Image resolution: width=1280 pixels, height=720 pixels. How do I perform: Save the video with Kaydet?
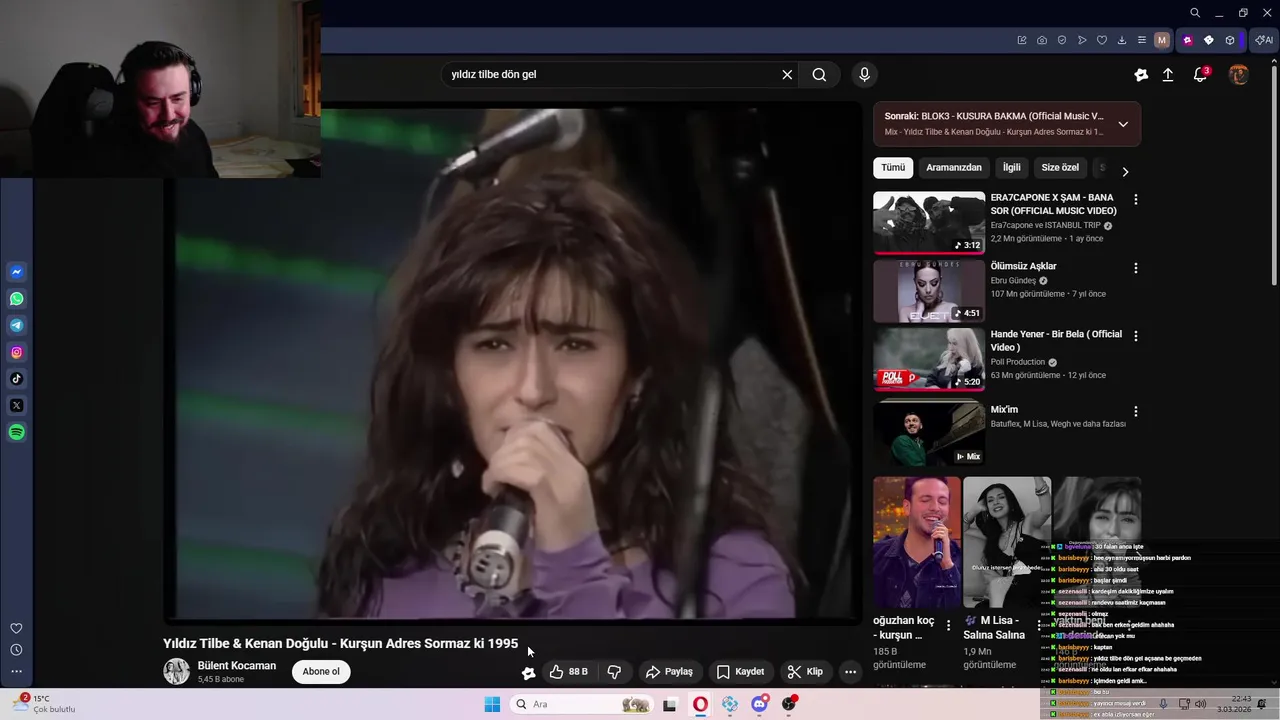[x=740, y=672]
